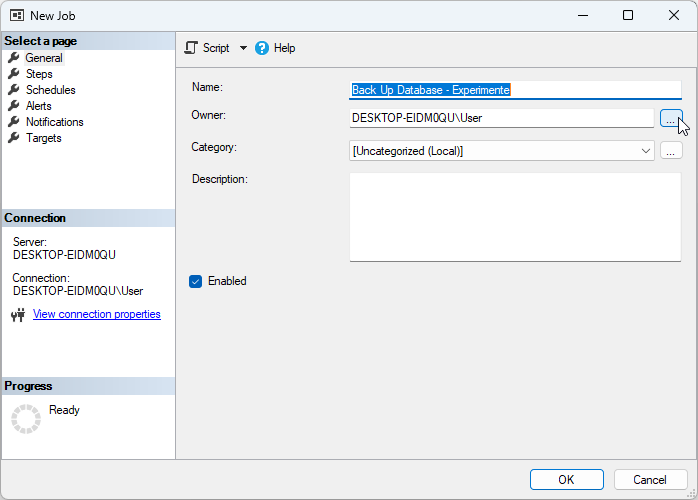Open Help via the question mark icon
The width and height of the screenshot is (698, 500).
262,48
